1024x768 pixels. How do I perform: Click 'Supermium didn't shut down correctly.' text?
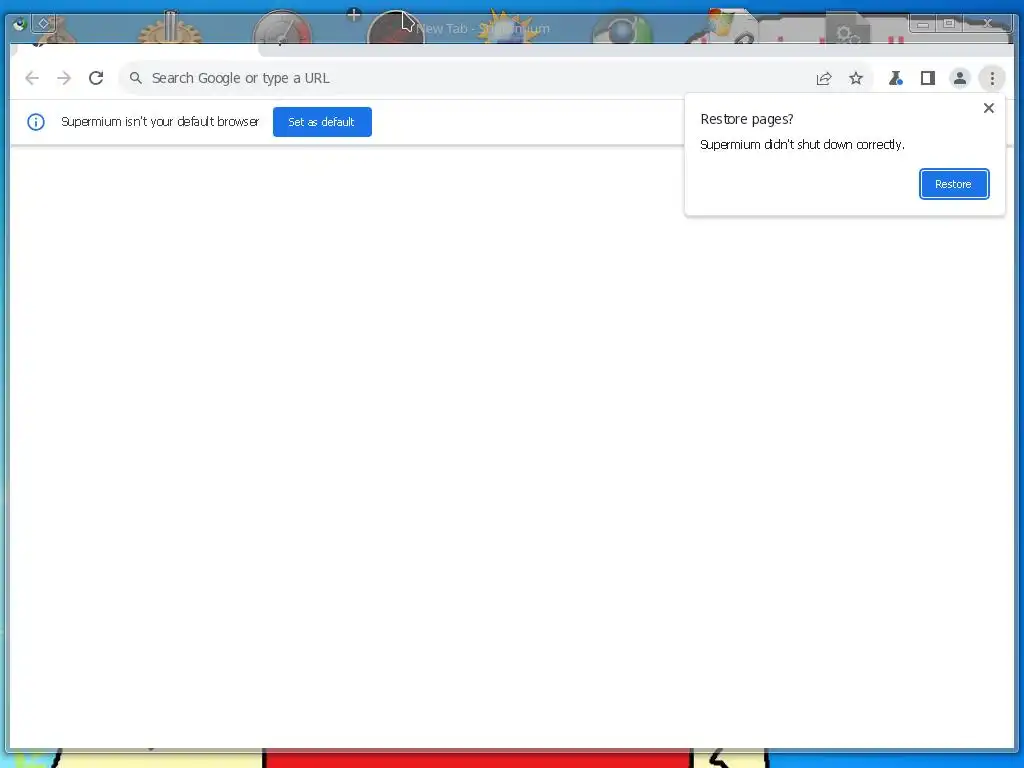[x=802, y=145]
